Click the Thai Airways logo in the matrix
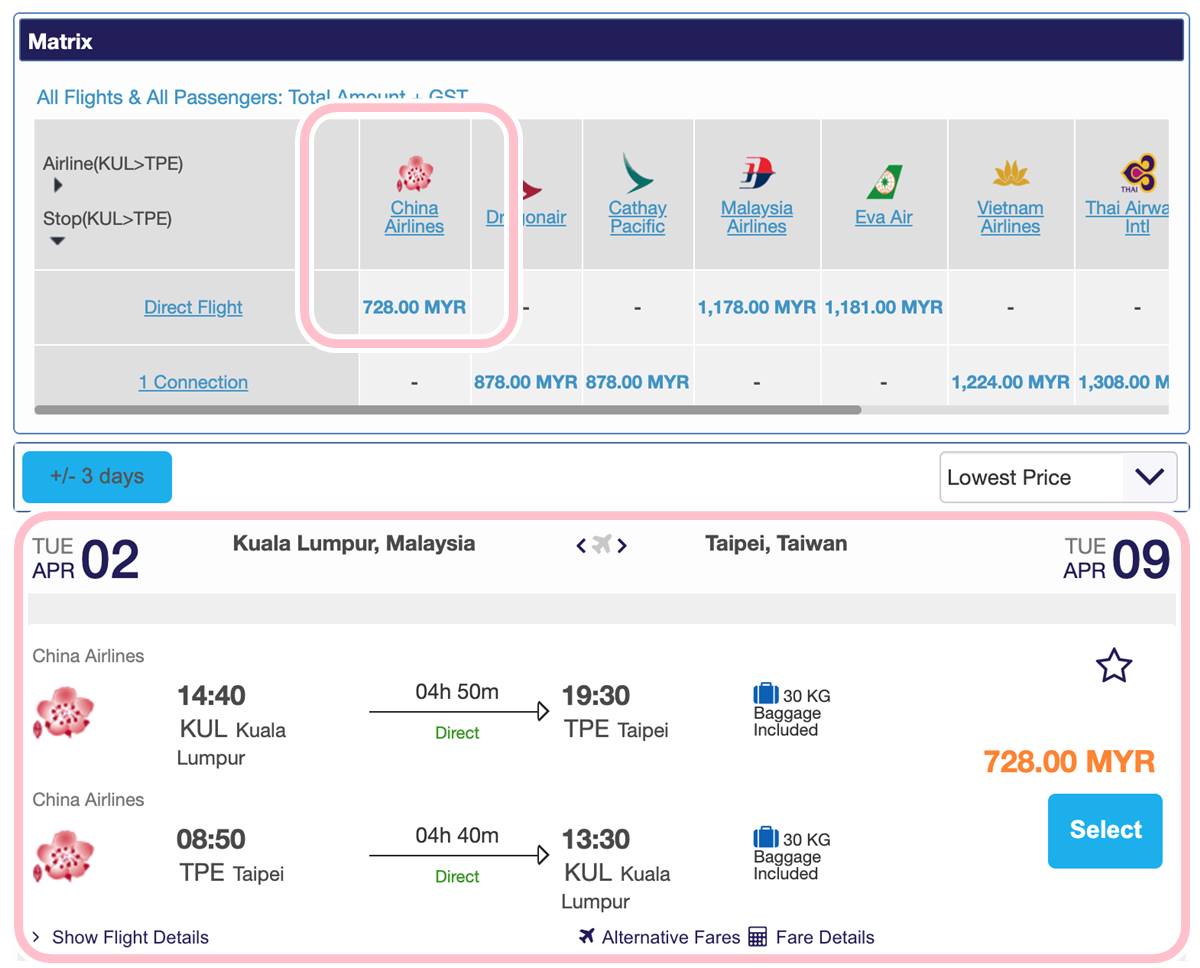 [1138, 173]
